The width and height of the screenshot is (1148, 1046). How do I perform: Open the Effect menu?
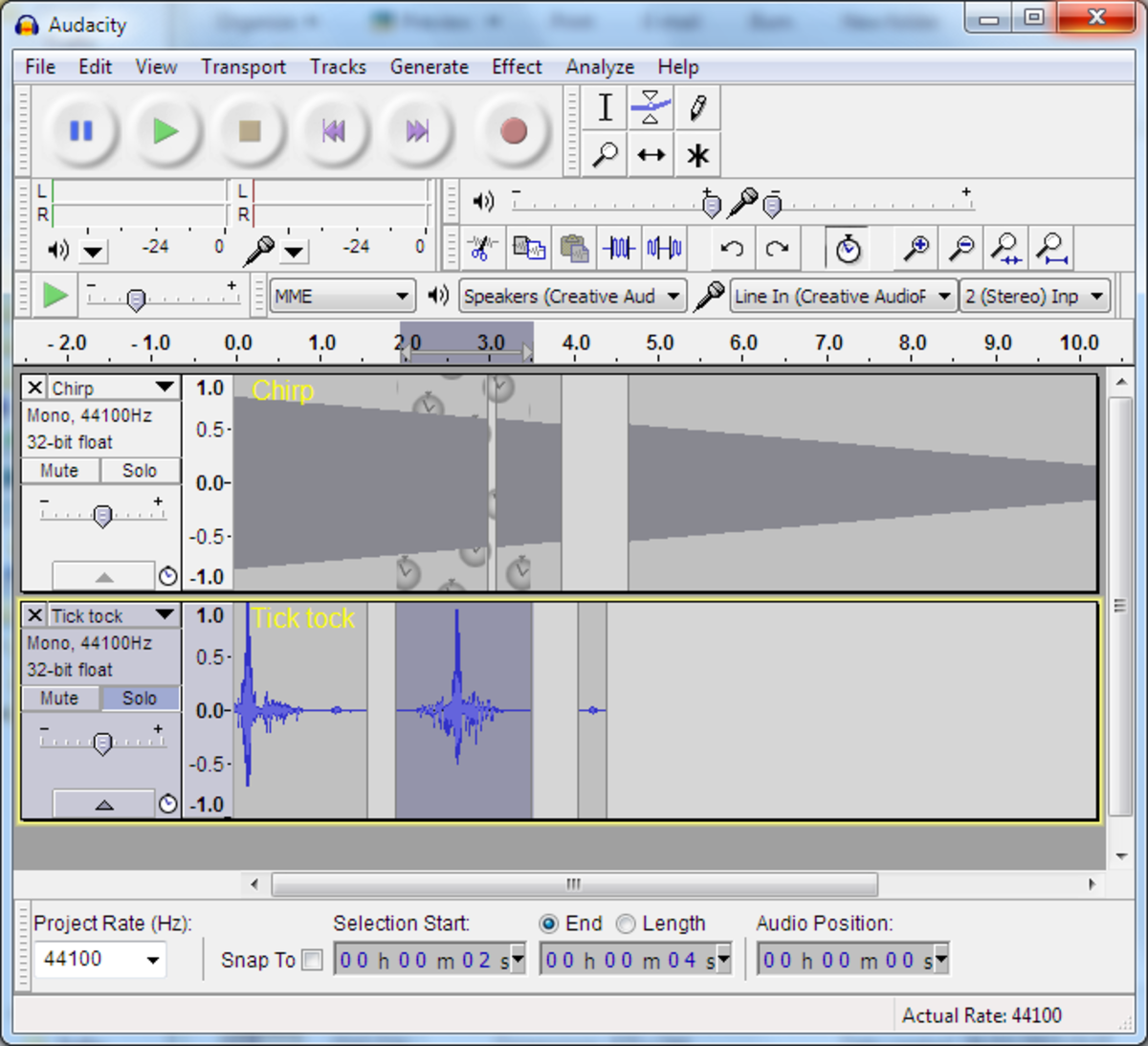(516, 67)
